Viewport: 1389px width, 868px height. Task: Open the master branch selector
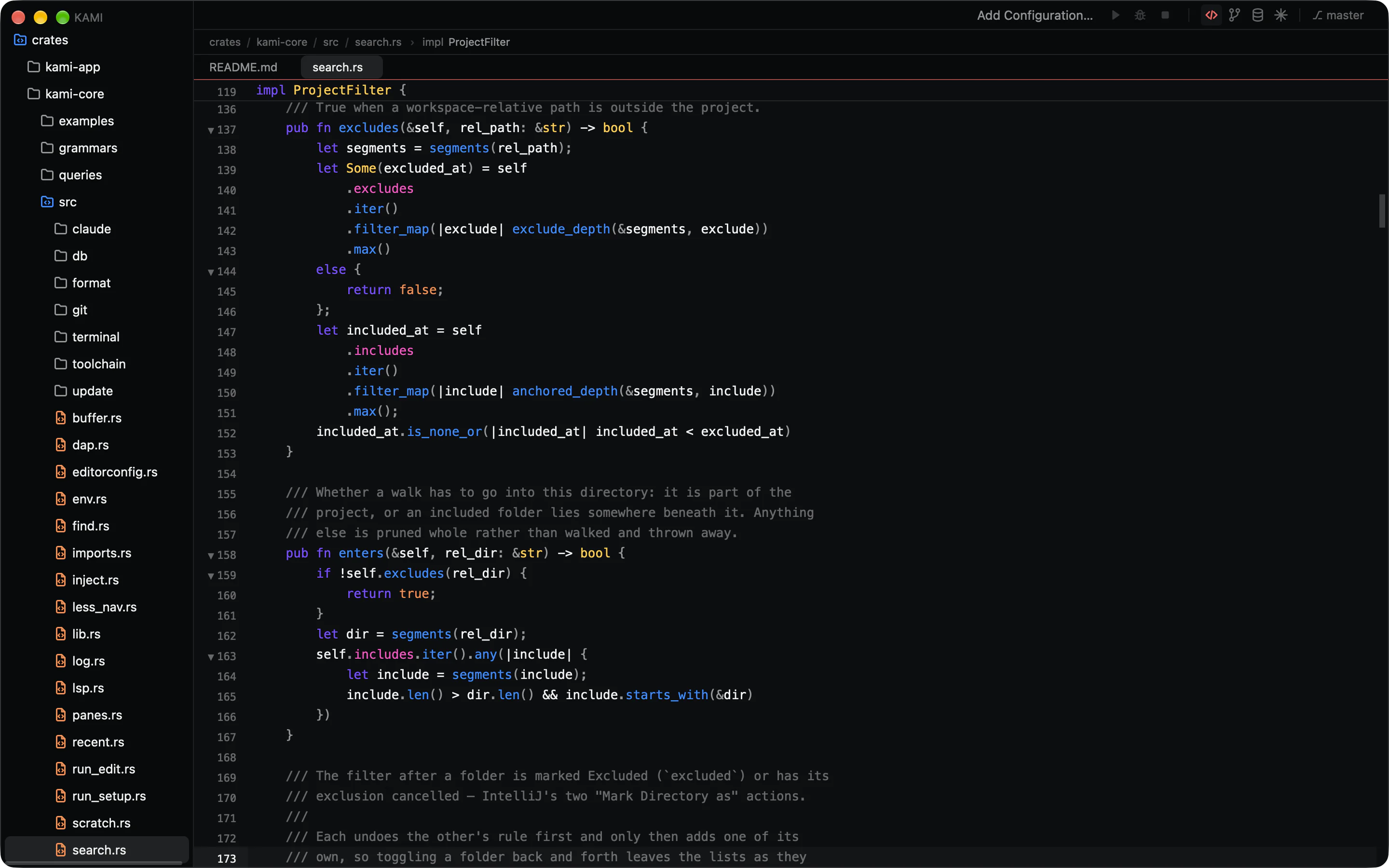click(1338, 15)
